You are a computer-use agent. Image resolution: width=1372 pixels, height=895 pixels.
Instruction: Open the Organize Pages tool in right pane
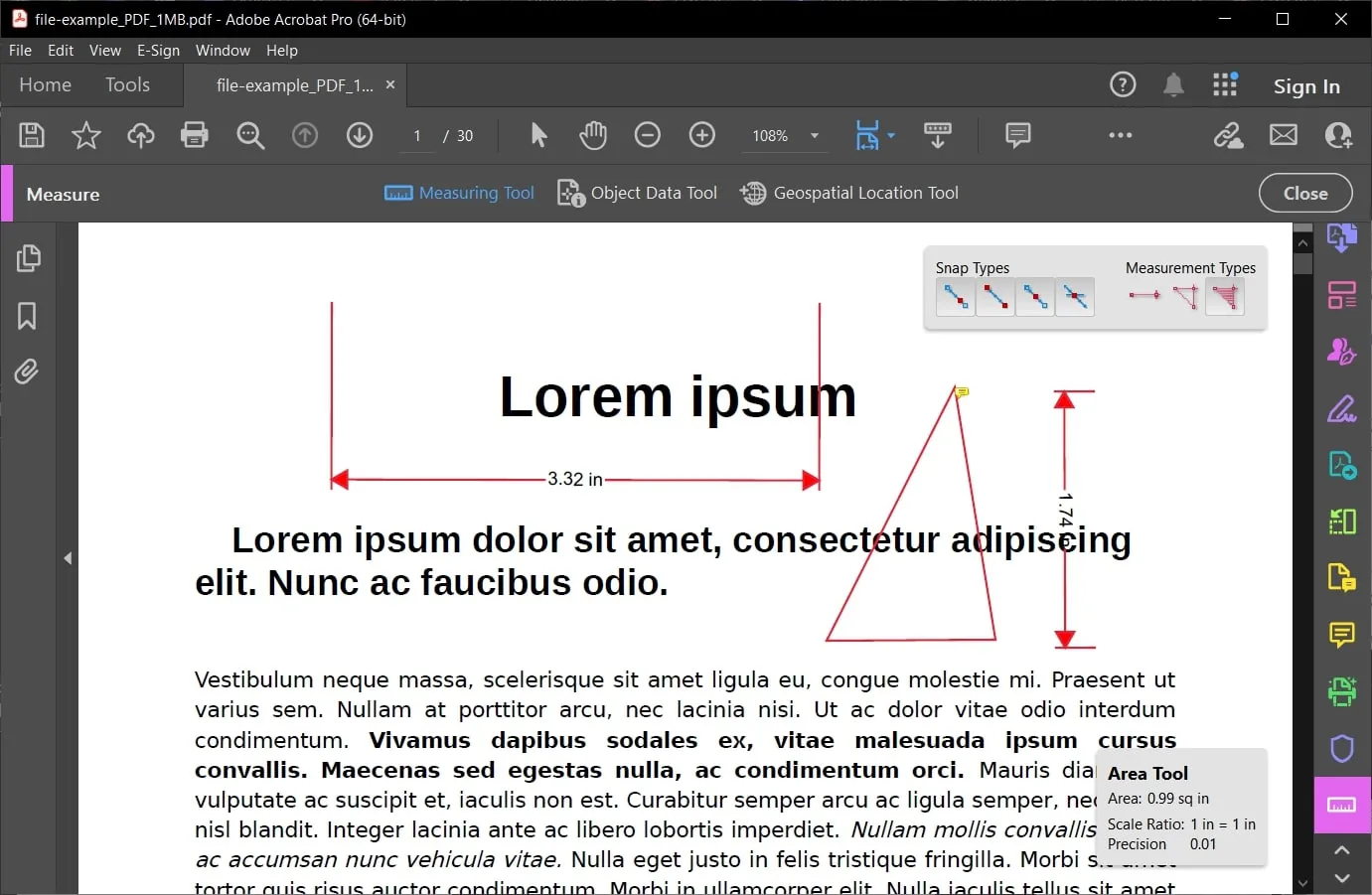1342,521
